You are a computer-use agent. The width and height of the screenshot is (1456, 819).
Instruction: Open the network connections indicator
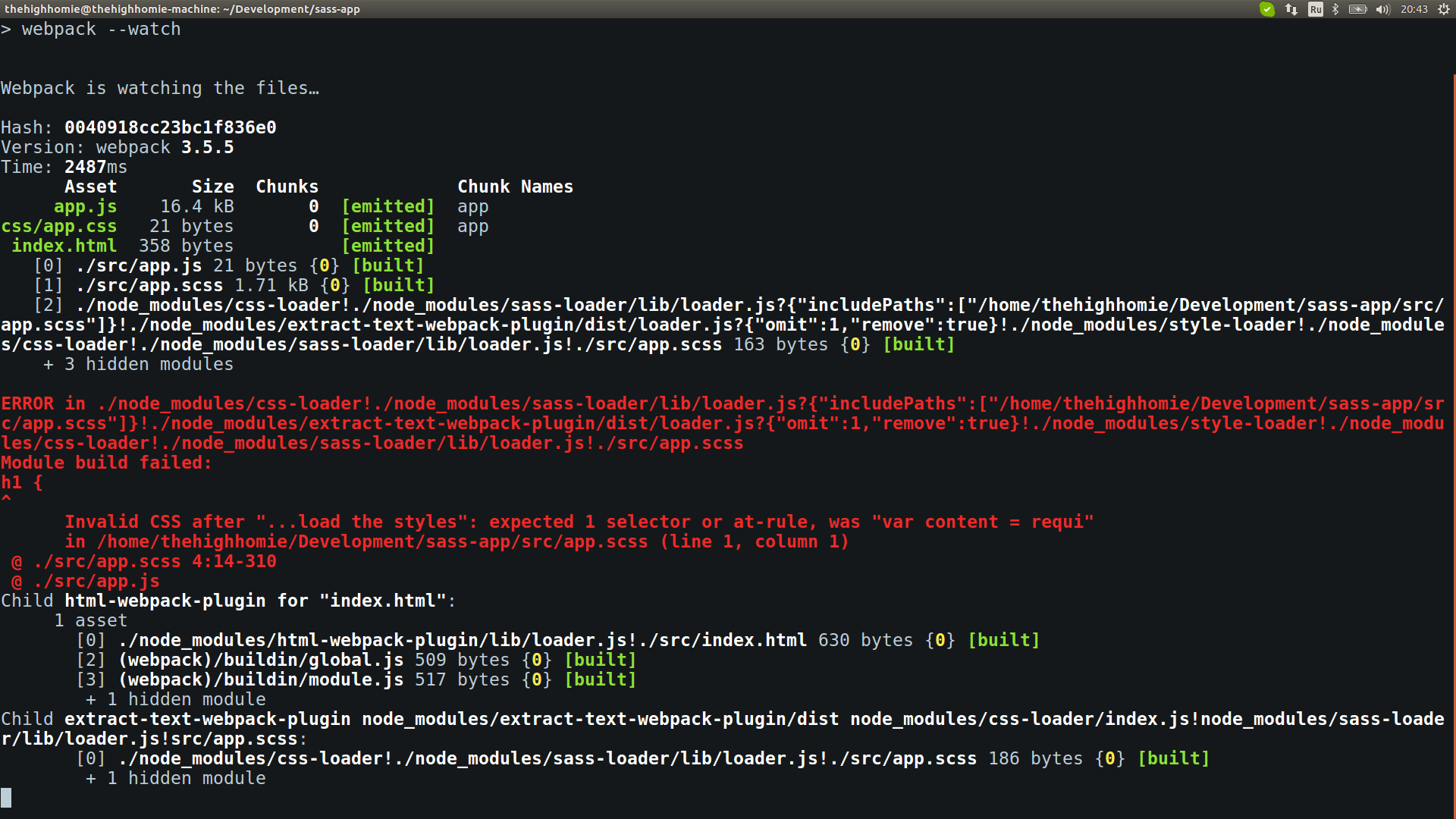point(1291,9)
